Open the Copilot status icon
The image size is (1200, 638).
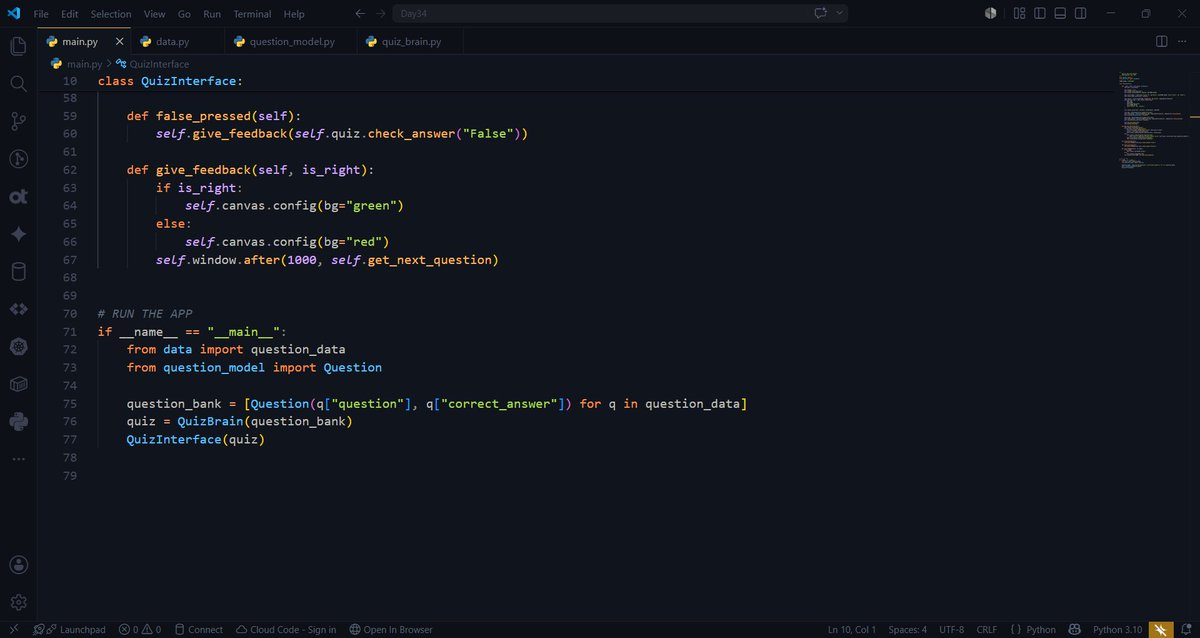point(1074,629)
